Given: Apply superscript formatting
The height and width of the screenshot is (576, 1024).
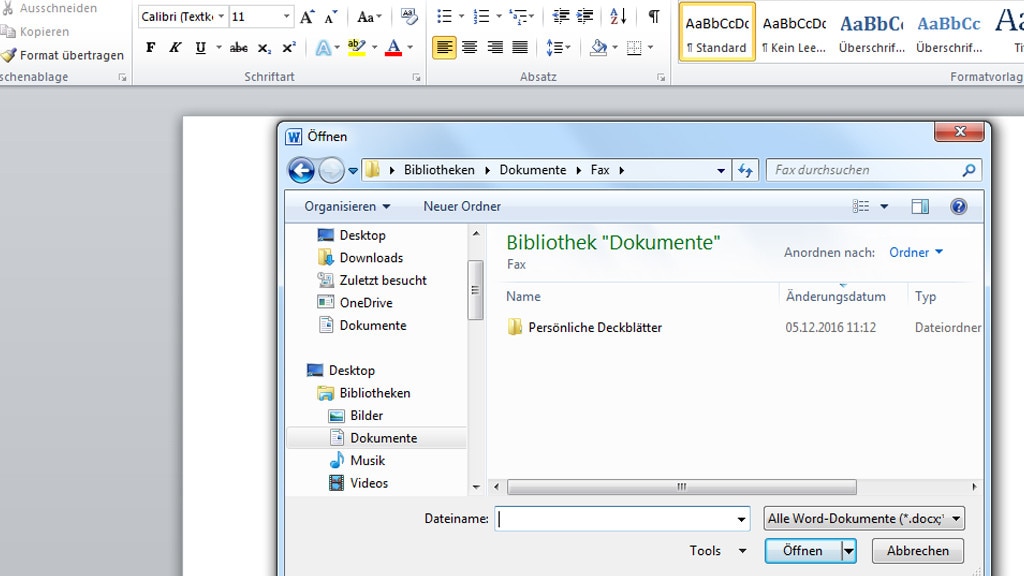Looking at the screenshot, I should (289, 48).
